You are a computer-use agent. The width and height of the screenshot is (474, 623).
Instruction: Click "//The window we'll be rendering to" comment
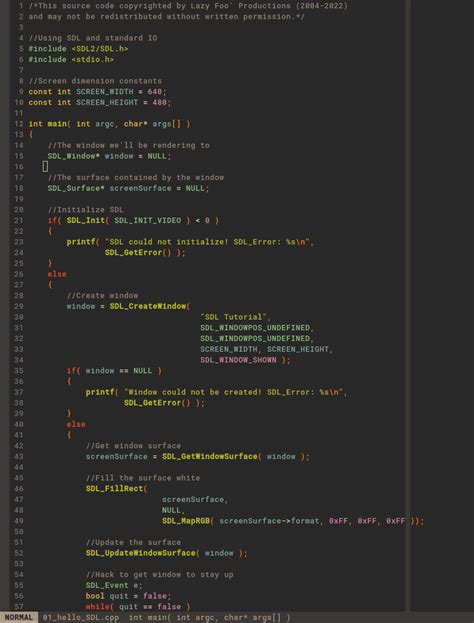(x=128, y=145)
